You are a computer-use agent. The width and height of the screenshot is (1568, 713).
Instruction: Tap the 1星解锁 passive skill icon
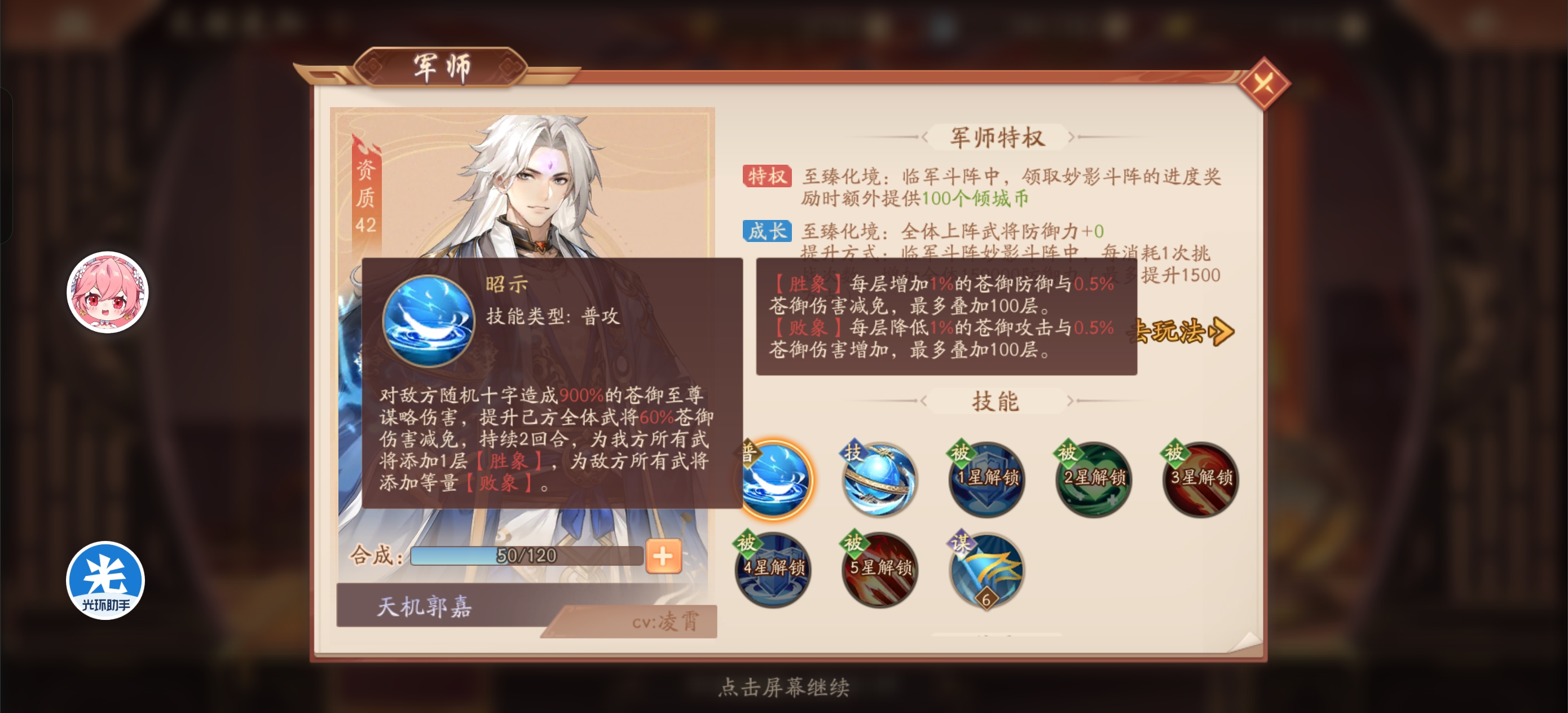[986, 479]
